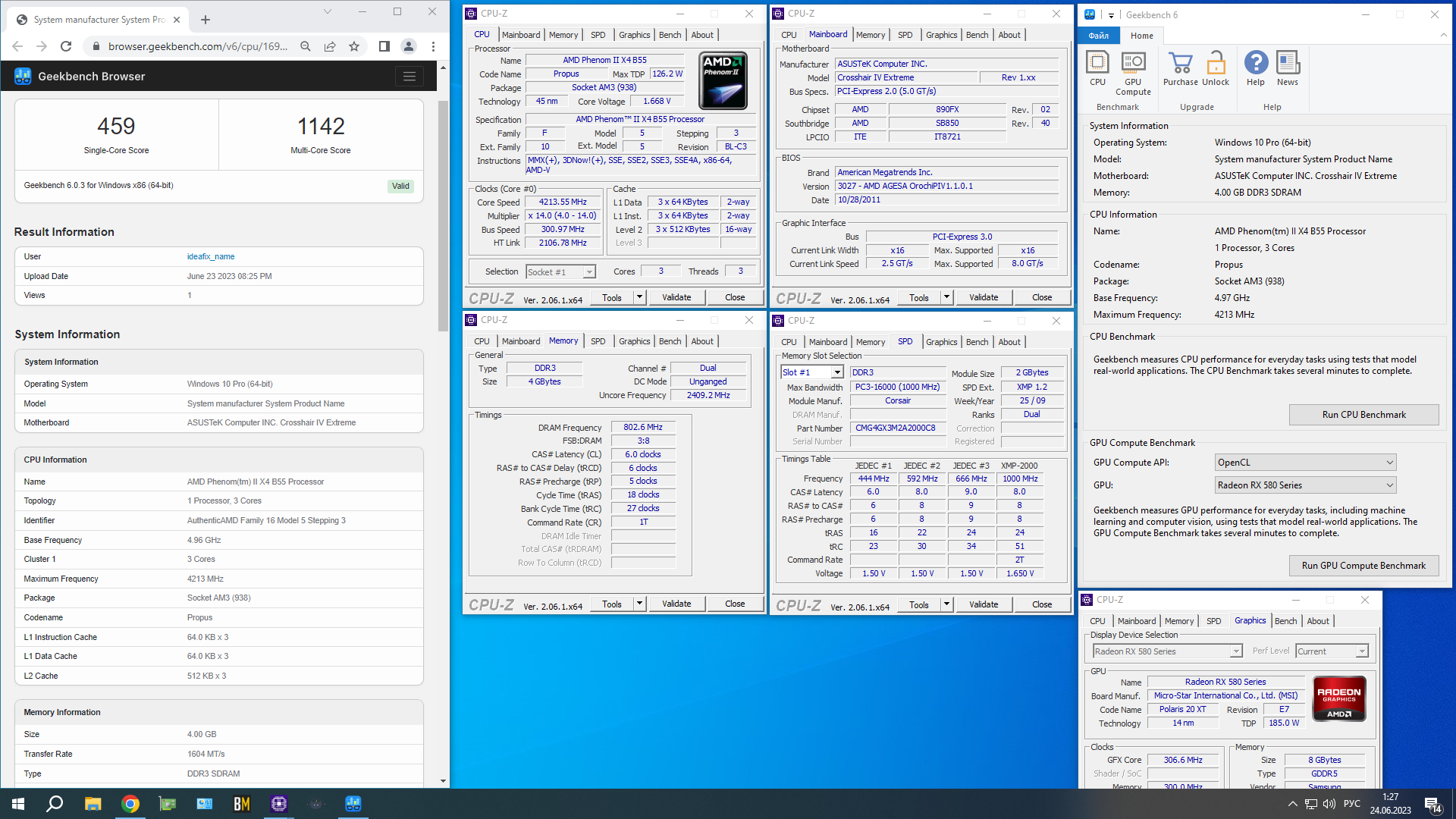Click Validate in the SPD CPU-Z window

(984, 604)
